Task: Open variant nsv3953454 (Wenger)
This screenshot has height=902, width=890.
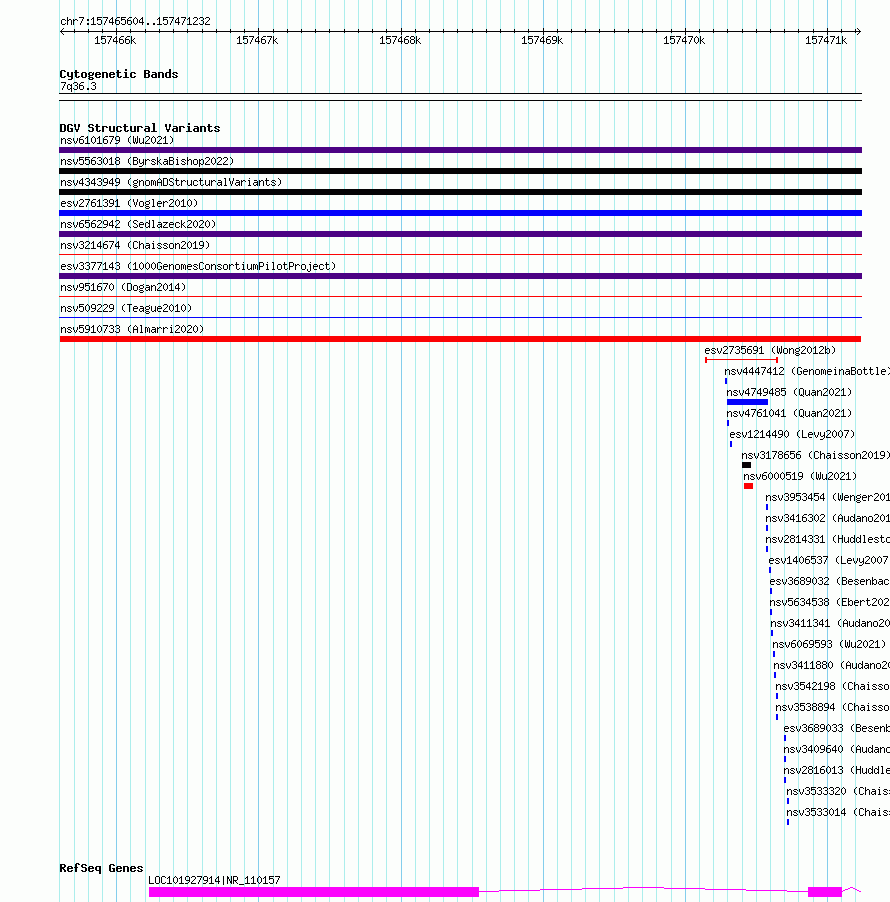Action: pyautogui.click(x=827, y=498)
